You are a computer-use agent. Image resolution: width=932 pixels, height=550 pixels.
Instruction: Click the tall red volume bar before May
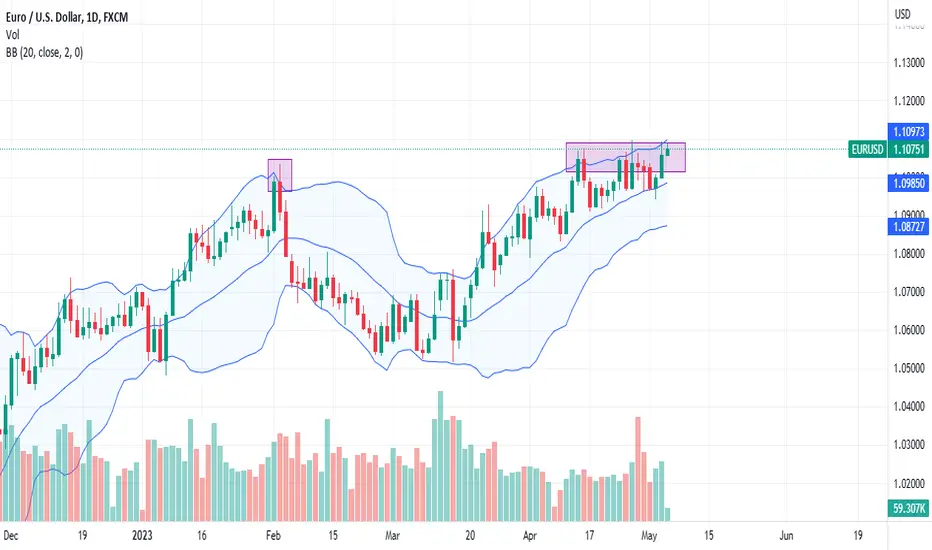pyautogui.click(x=638, y=469)
